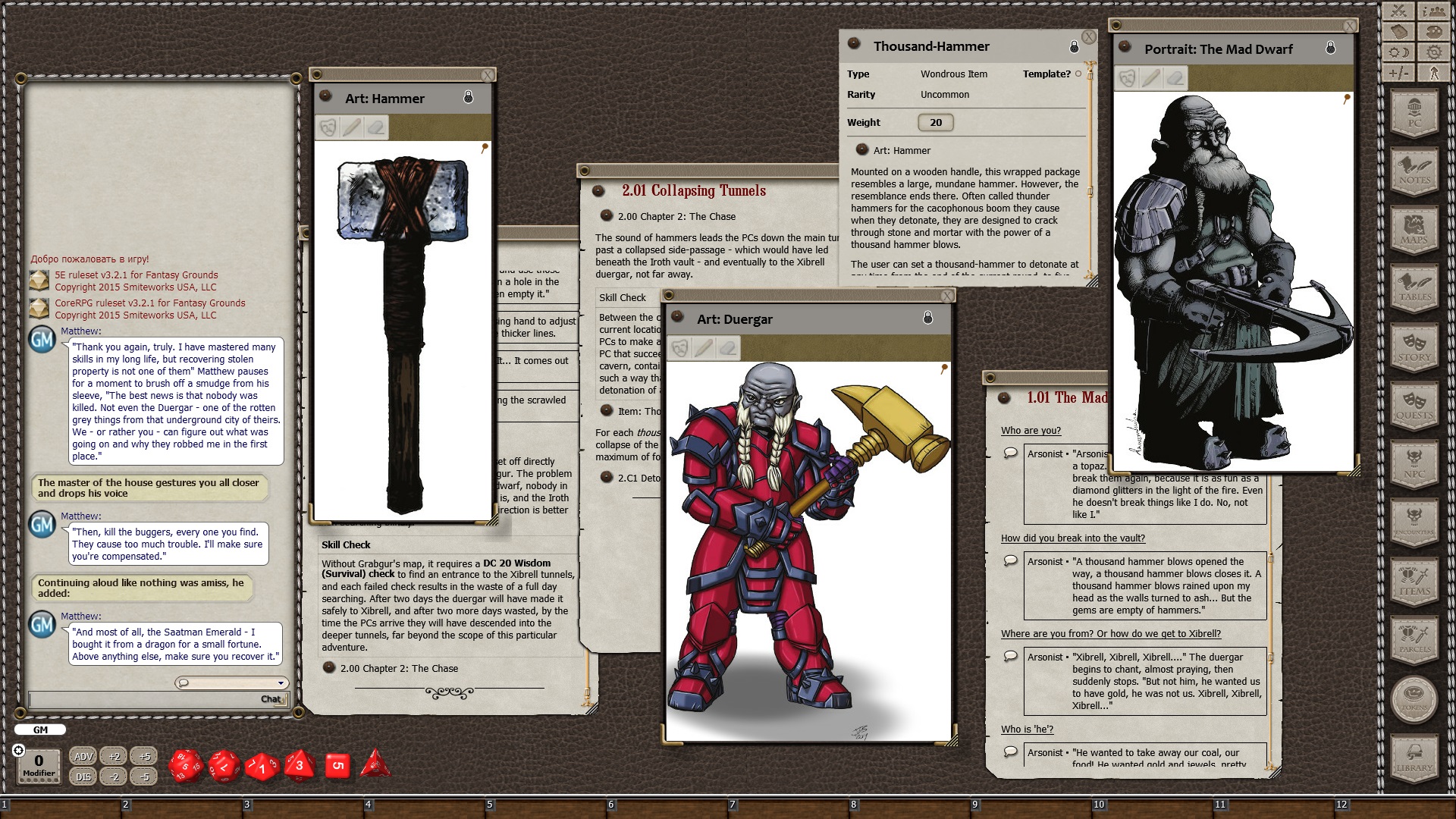The height and width of the screenshot is (819, 1456).
Task: Open the NPC sidebar panel
Action: pyautogui.click(x=1414, y=463)
